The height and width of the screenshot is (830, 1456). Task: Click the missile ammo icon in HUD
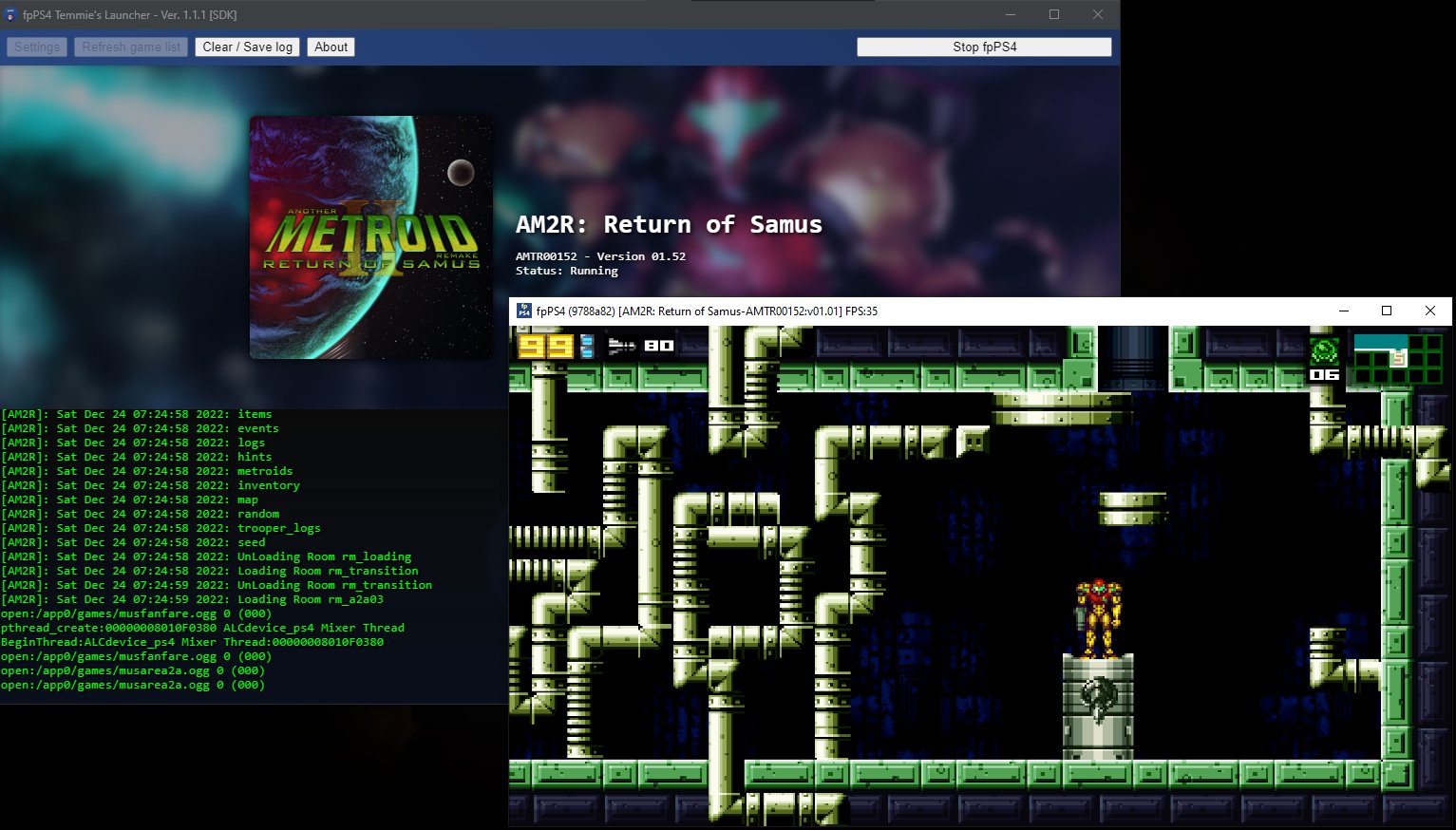[621, 346]
